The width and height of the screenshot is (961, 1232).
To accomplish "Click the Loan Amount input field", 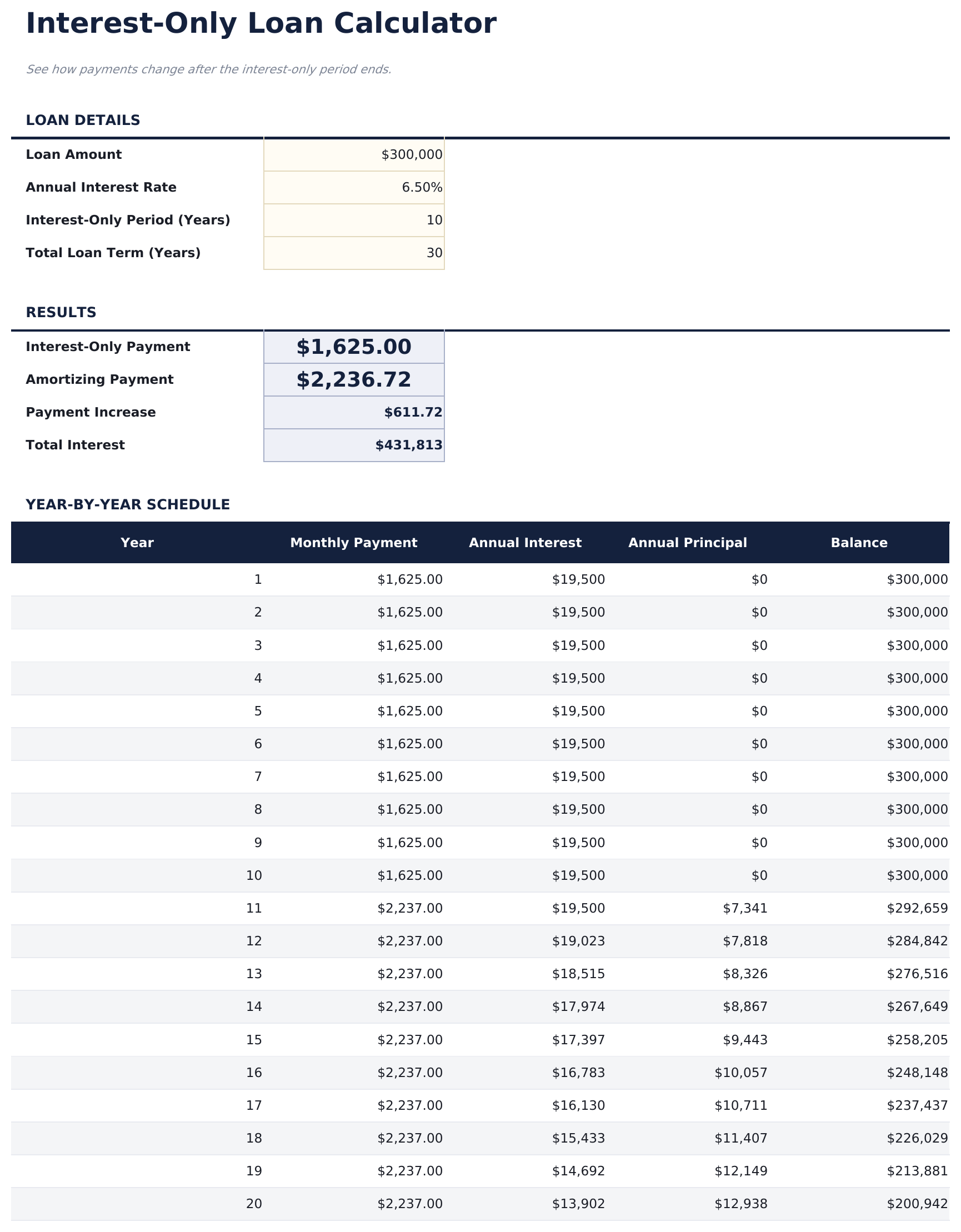I will pyautogui.click(x=354, y=154).
